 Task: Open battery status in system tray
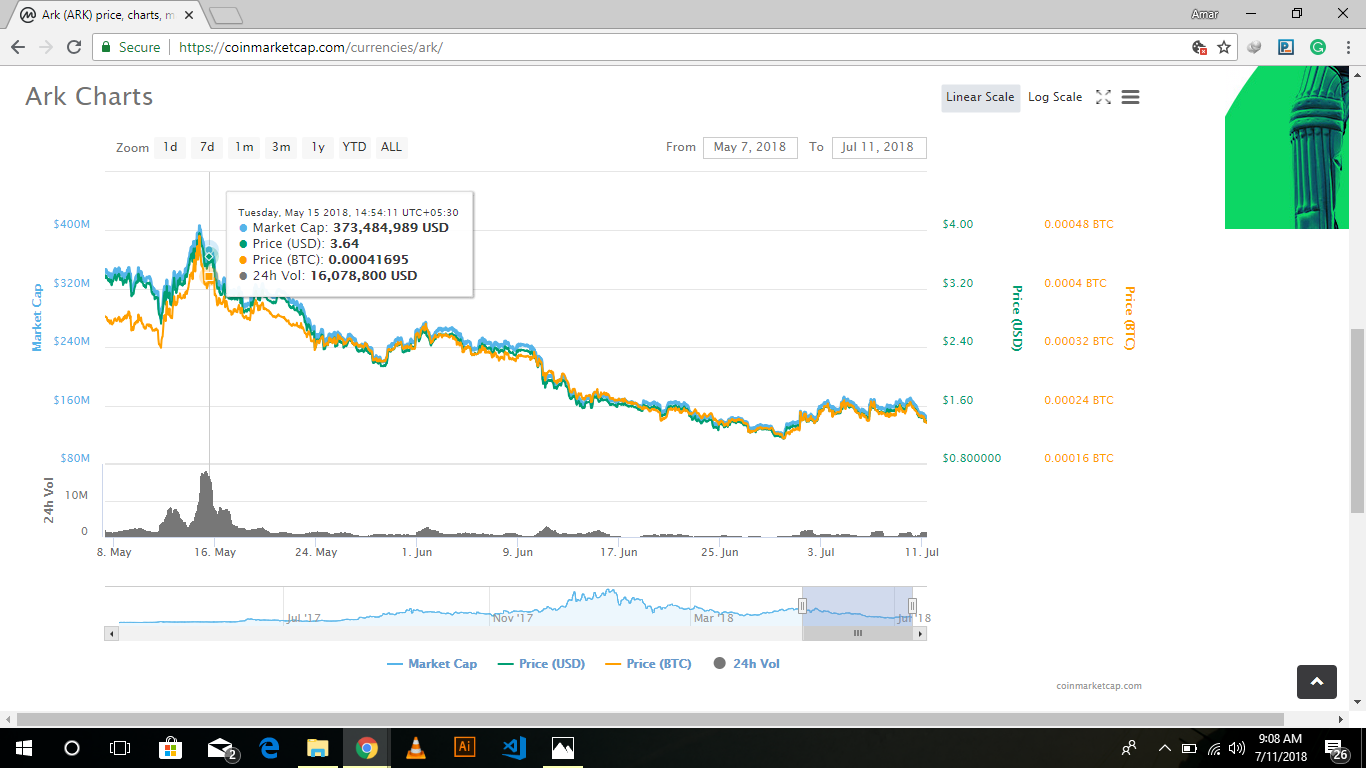(1189, 747)
